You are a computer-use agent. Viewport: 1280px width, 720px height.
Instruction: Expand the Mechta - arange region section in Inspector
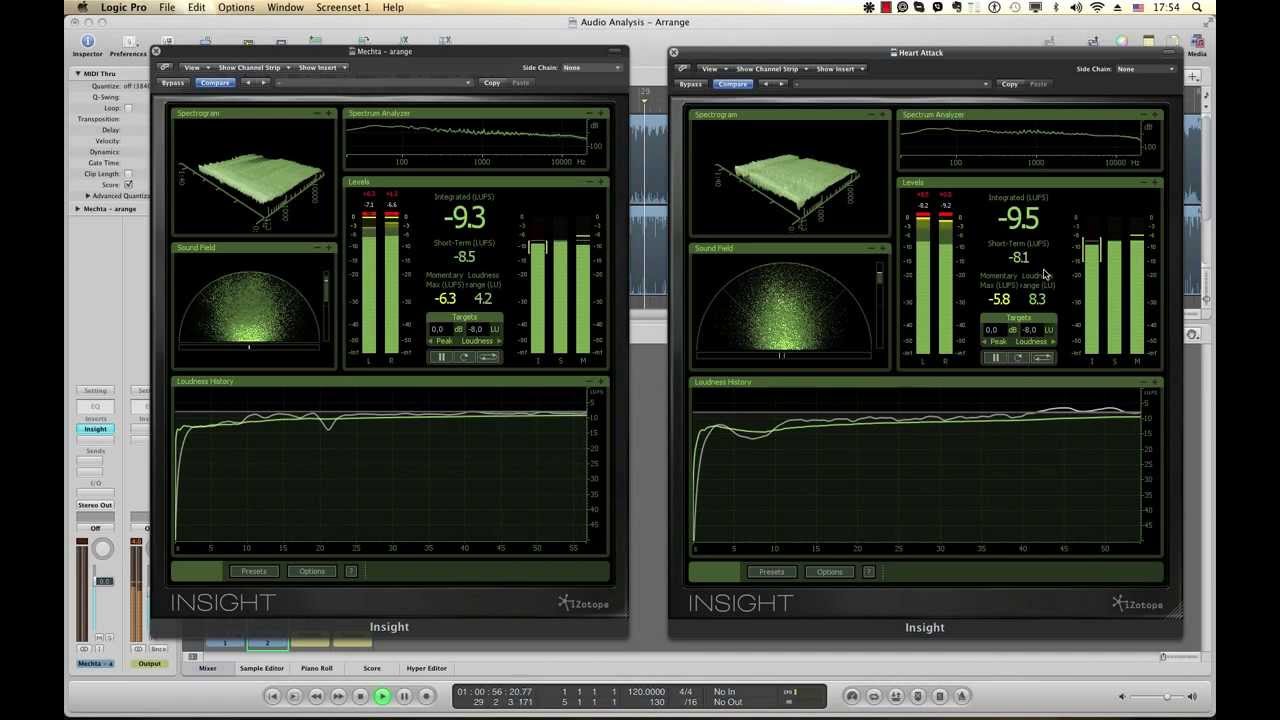pyautogui.click(x=78, y=209)
